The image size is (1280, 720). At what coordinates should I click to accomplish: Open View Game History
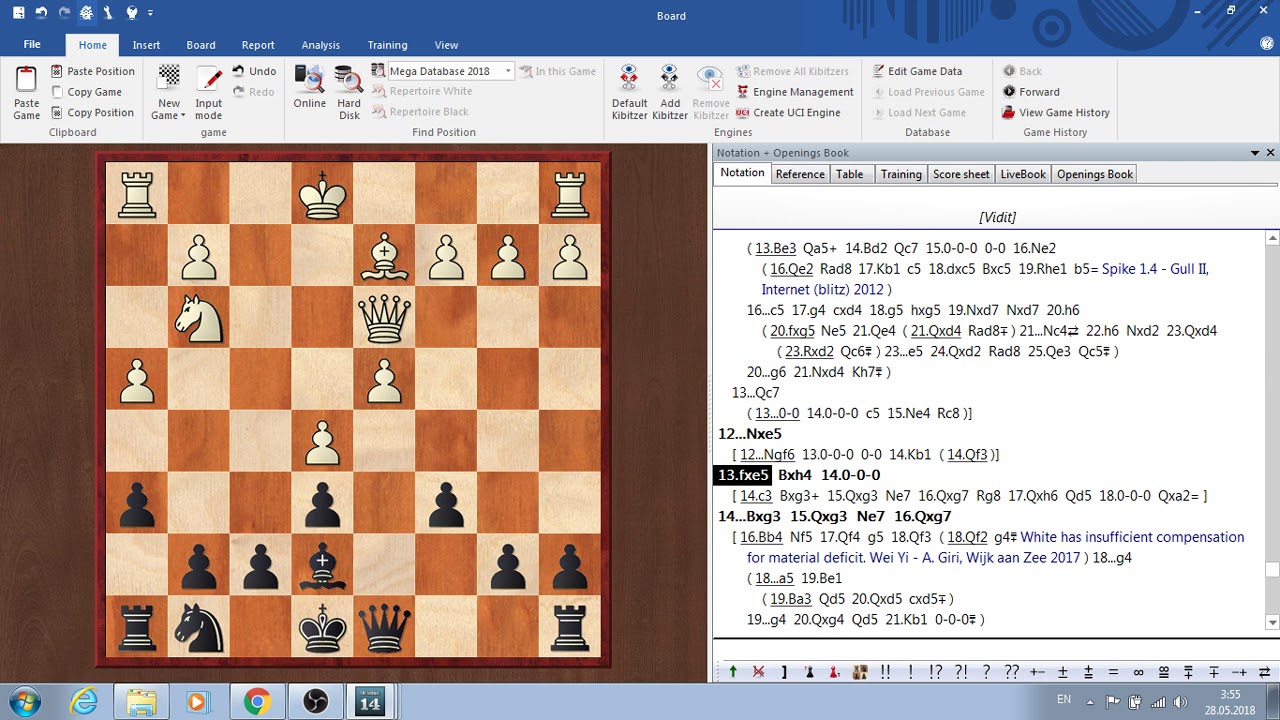1056,113
